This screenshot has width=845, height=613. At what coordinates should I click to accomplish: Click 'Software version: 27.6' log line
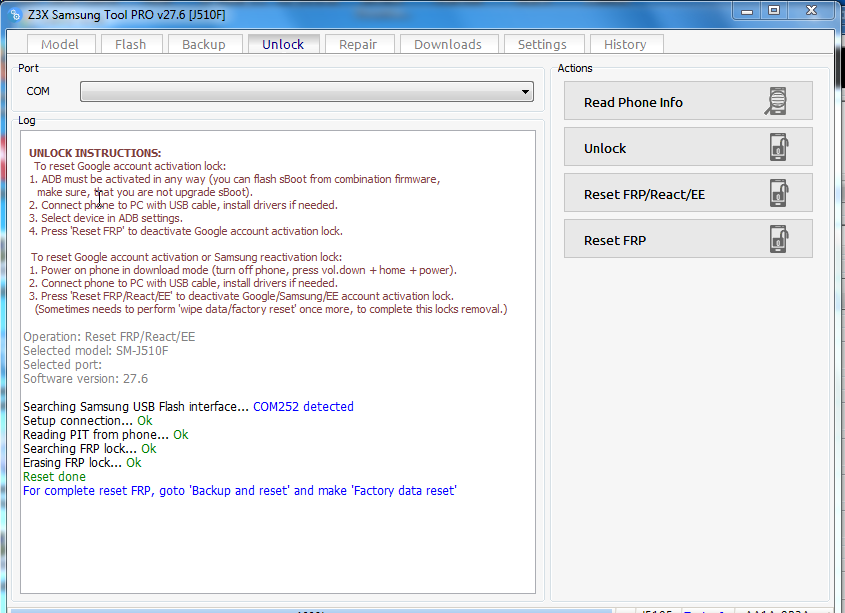[86, 378]
